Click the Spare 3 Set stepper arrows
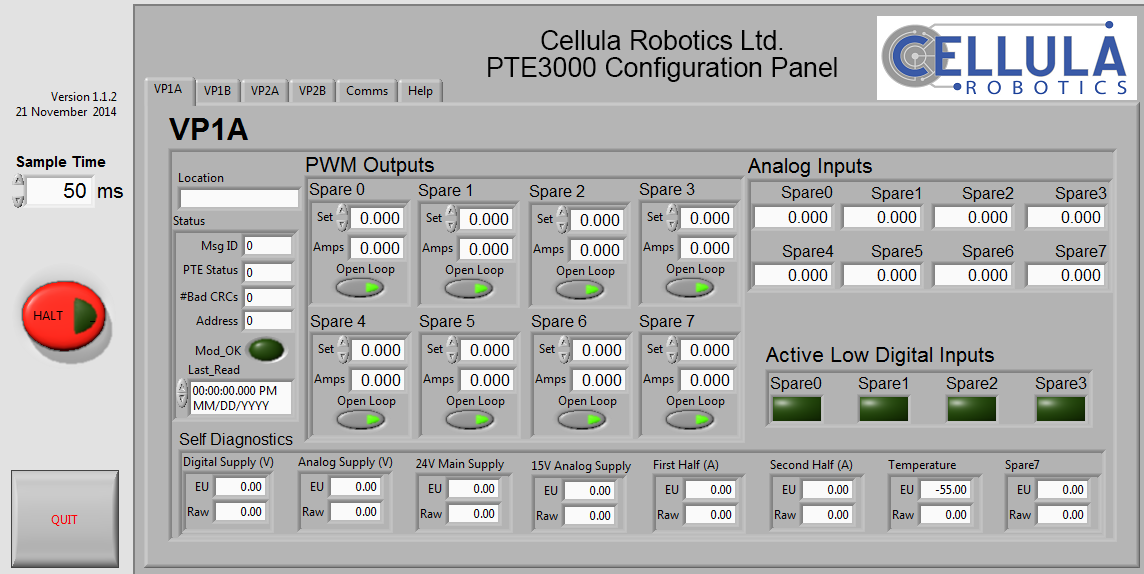This screenshot has height=574, width=1144. [x=672, y=218]
